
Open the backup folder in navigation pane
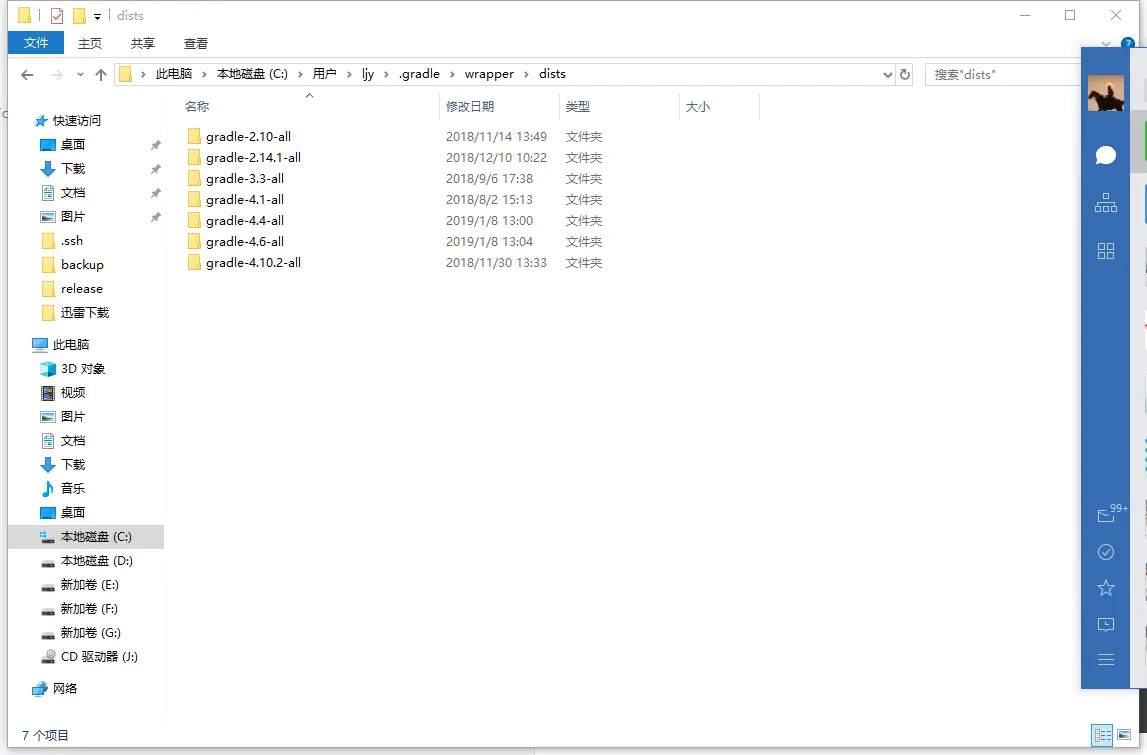[82, 265]
